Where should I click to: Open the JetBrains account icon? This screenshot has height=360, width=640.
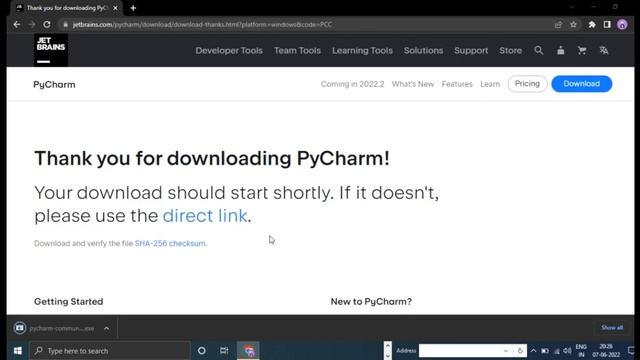coord(561,50)
